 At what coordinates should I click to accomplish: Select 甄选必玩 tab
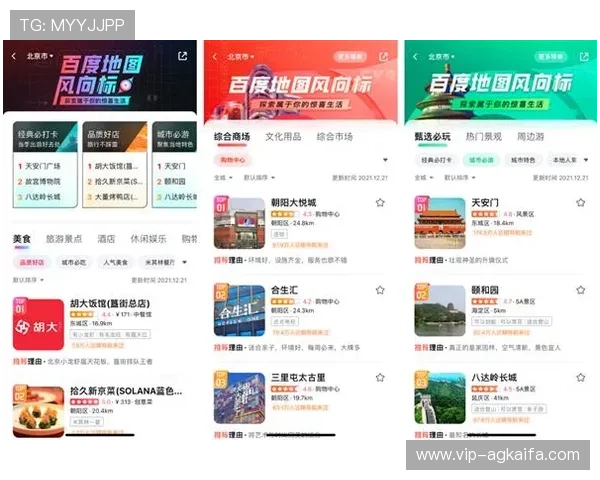[432, 137]
